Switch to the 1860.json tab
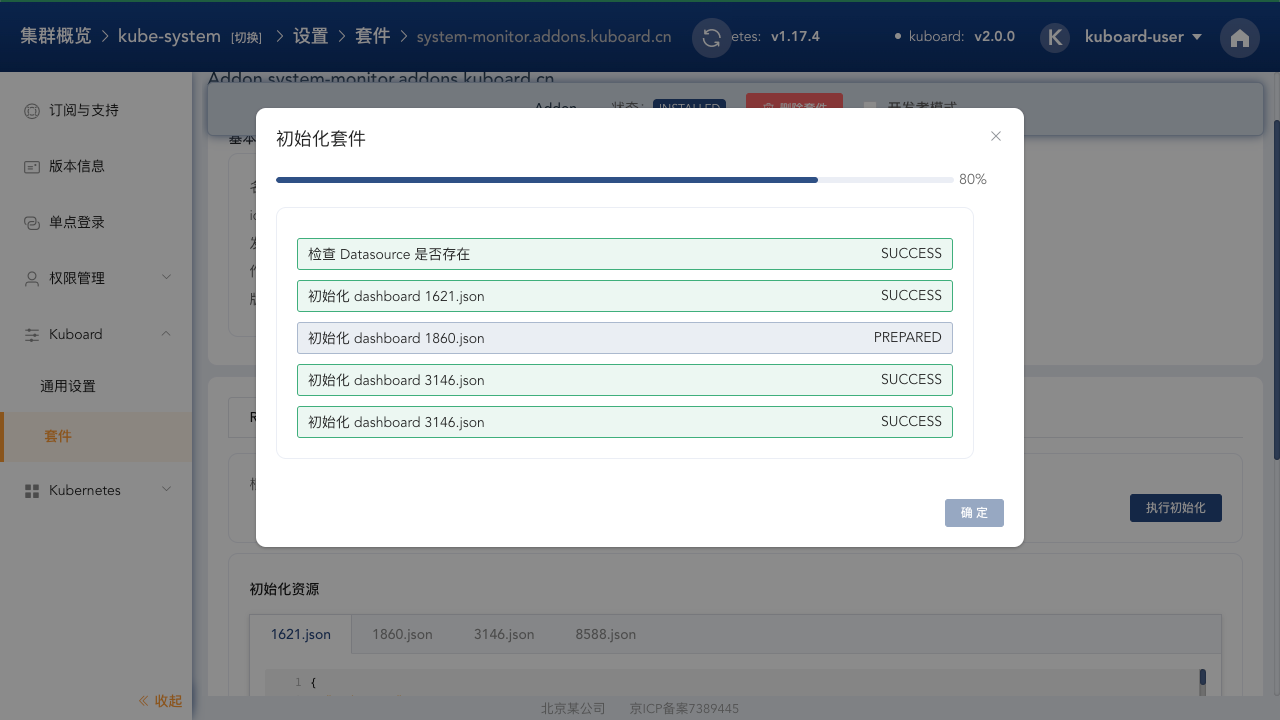 point(402,634)
